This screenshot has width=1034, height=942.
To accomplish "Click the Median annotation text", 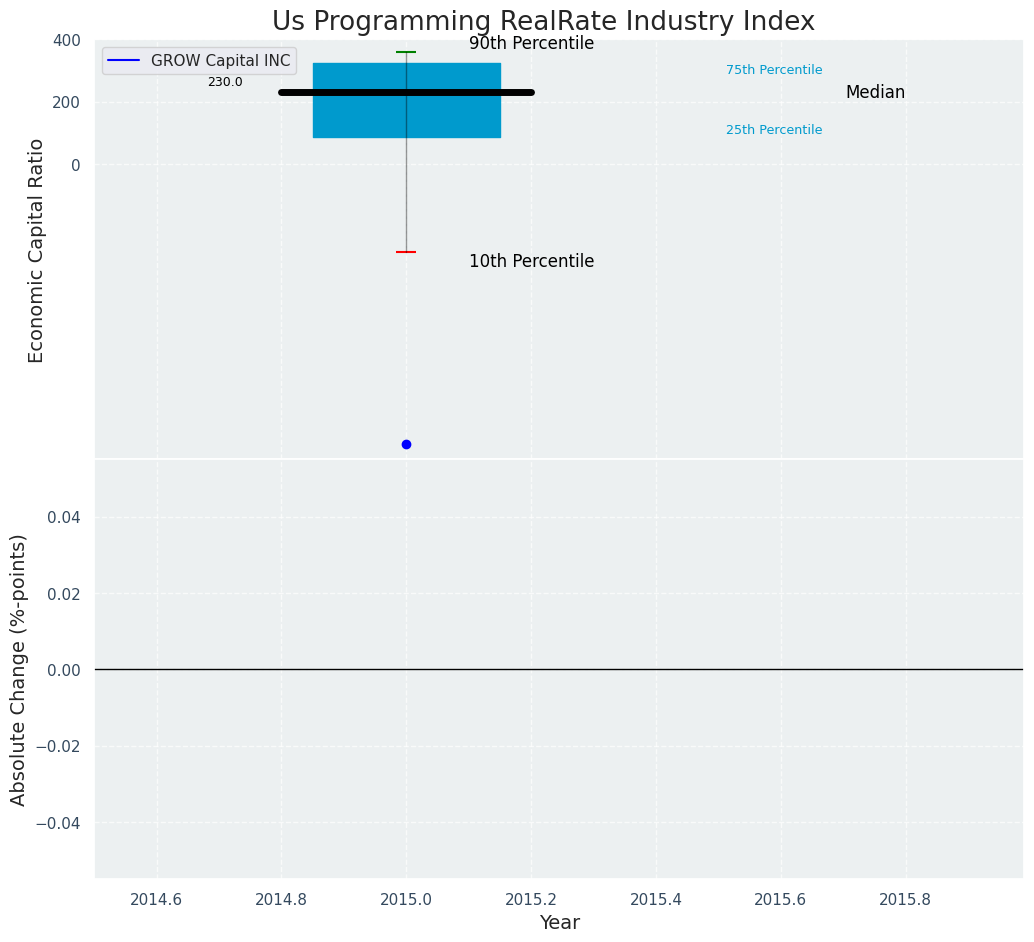I will point(875,92).
